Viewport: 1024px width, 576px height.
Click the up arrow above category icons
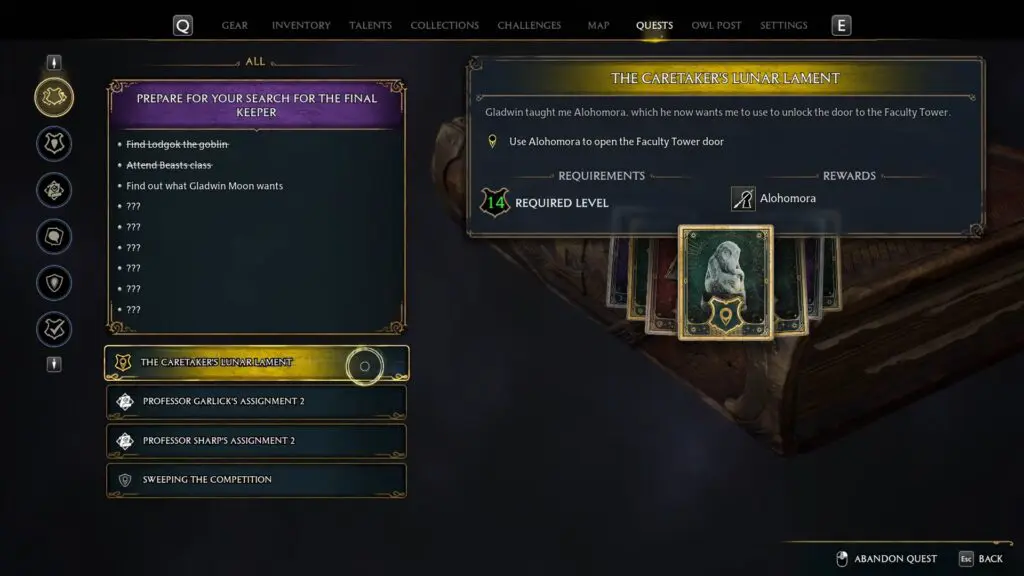coord(54,62)
